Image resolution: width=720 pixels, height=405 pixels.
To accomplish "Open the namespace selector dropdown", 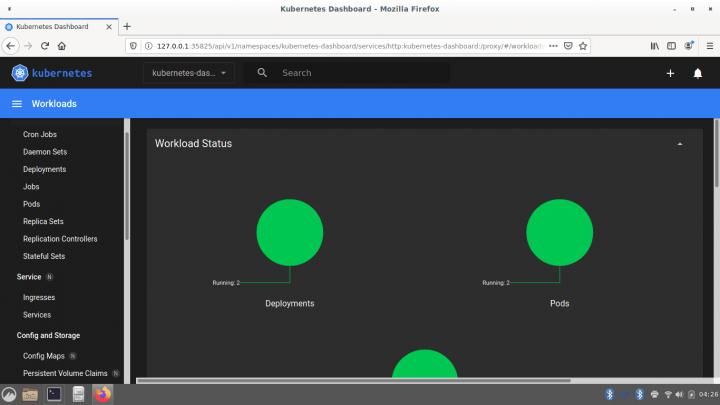I will point(189,73).
